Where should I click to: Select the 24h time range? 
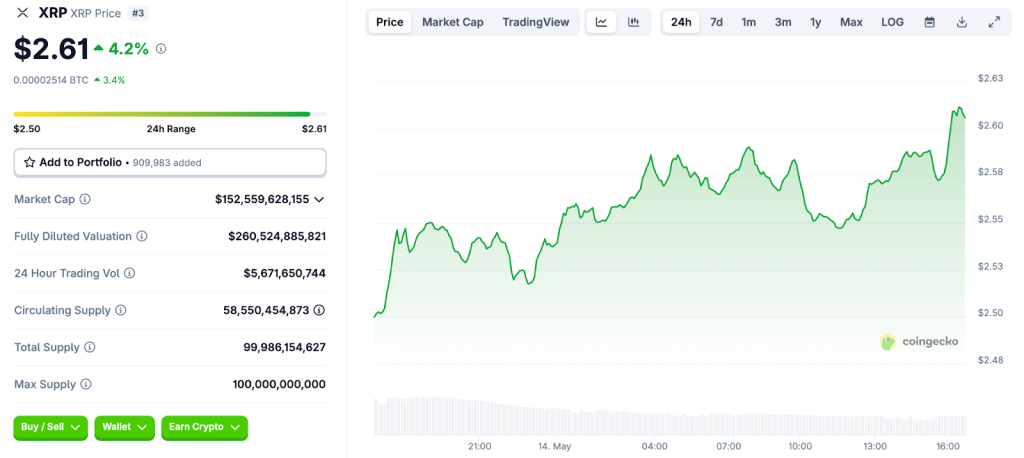681,22
